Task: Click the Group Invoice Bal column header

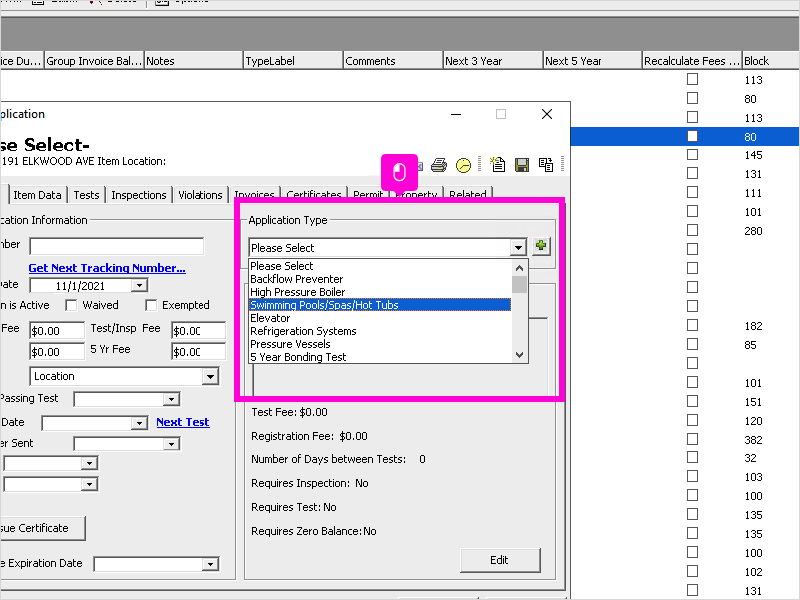Action: [94, 61]
